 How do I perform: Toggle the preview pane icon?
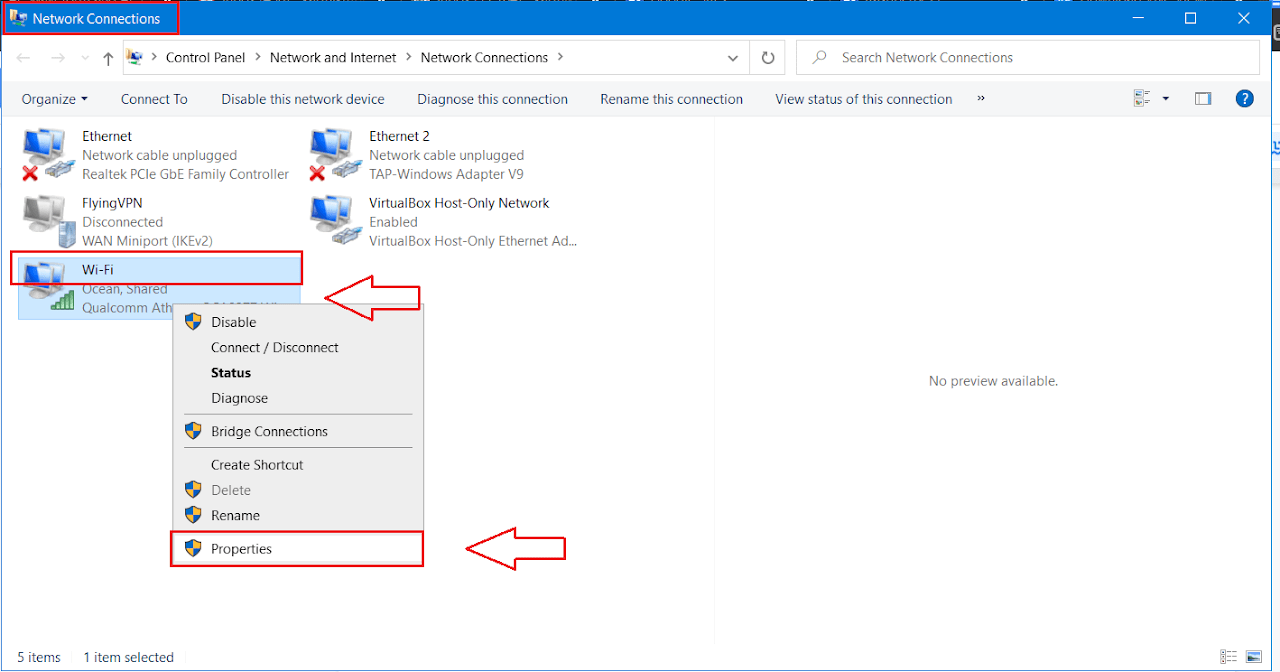point(1203,99)
